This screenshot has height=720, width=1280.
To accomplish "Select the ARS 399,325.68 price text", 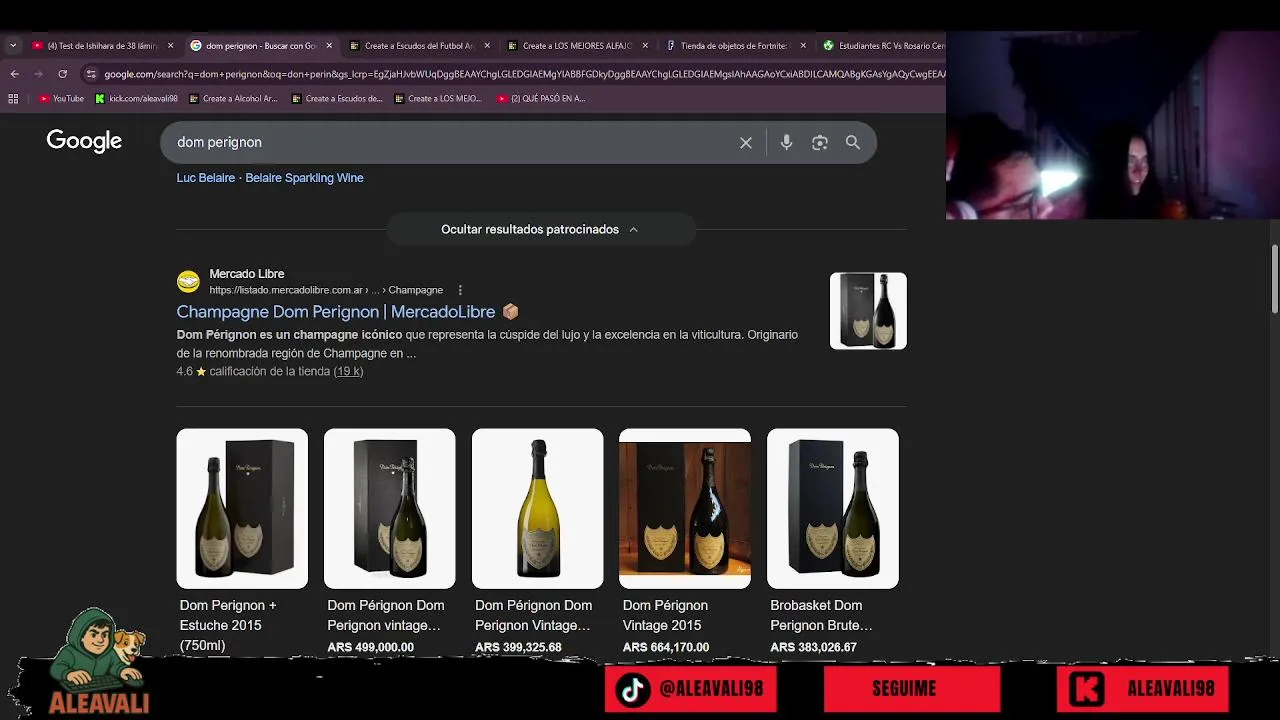I will 518,647.
